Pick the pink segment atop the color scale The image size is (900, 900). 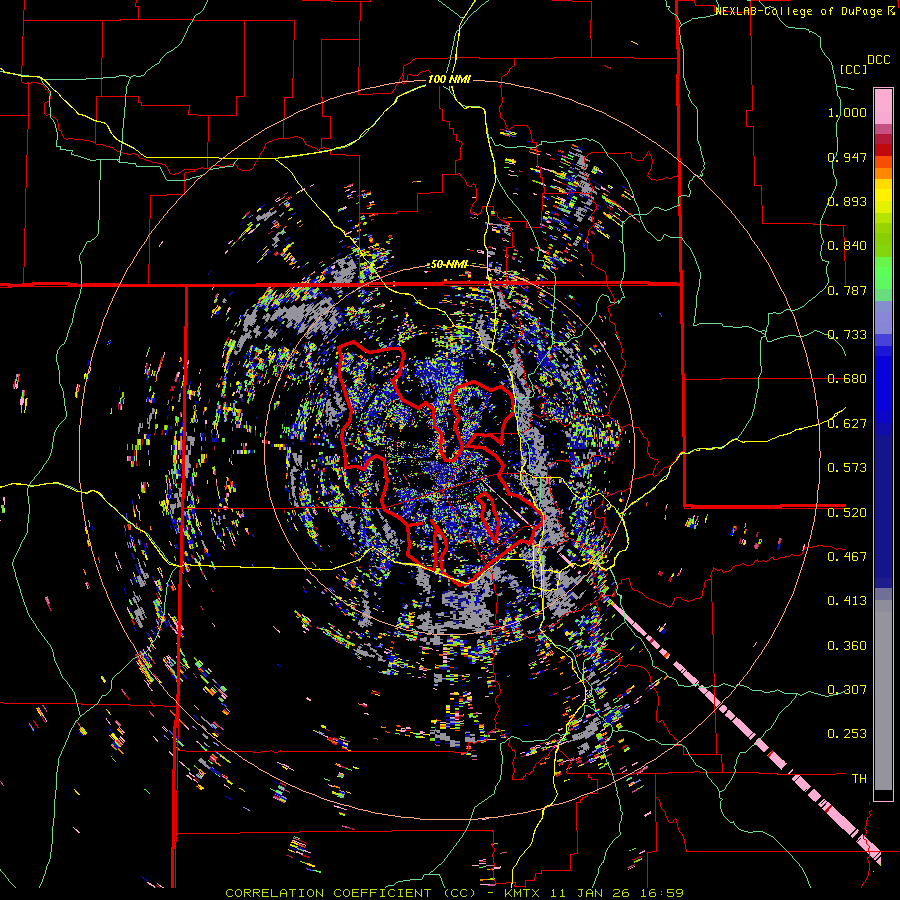[x=883, y=106]
